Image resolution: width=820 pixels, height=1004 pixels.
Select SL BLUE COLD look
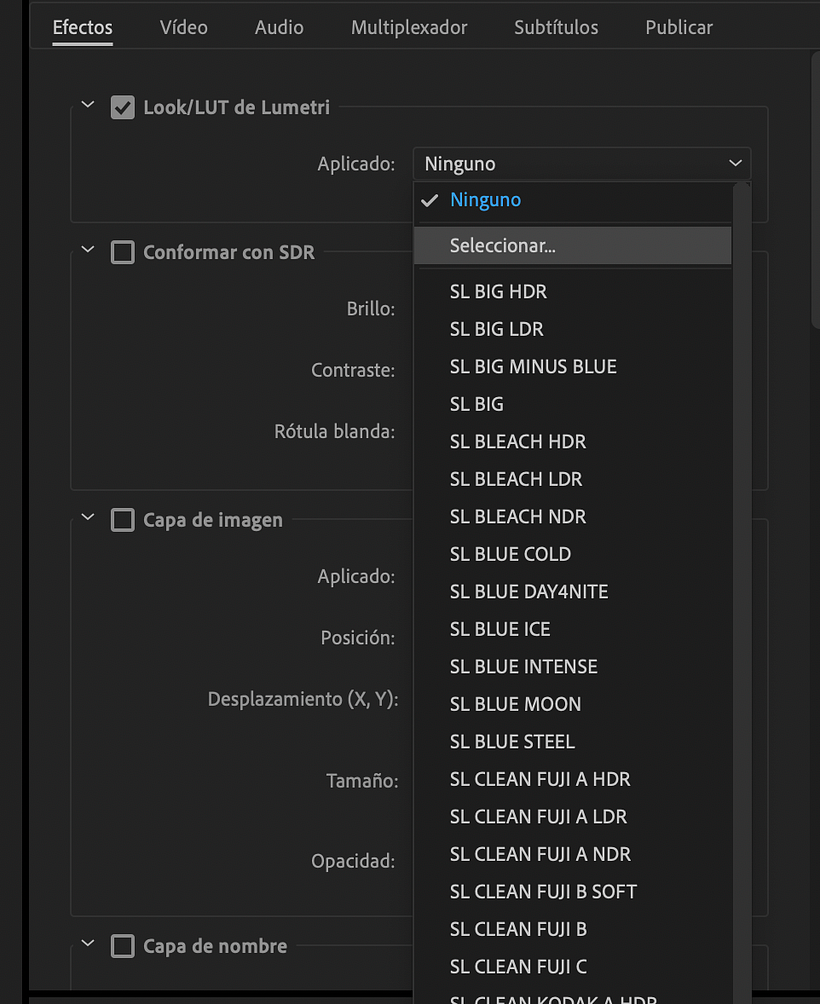[572, 554]
